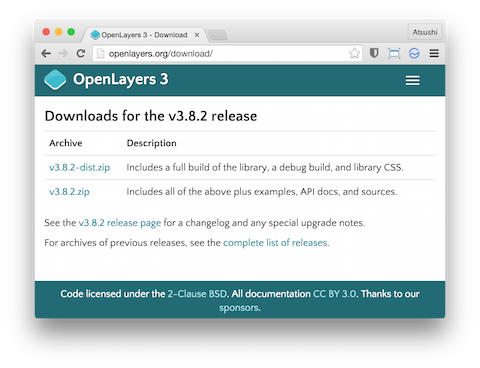480x368 pixels.
Task: Expand the OpenLayers site navigation menu
Action: (x=412, y=80)
